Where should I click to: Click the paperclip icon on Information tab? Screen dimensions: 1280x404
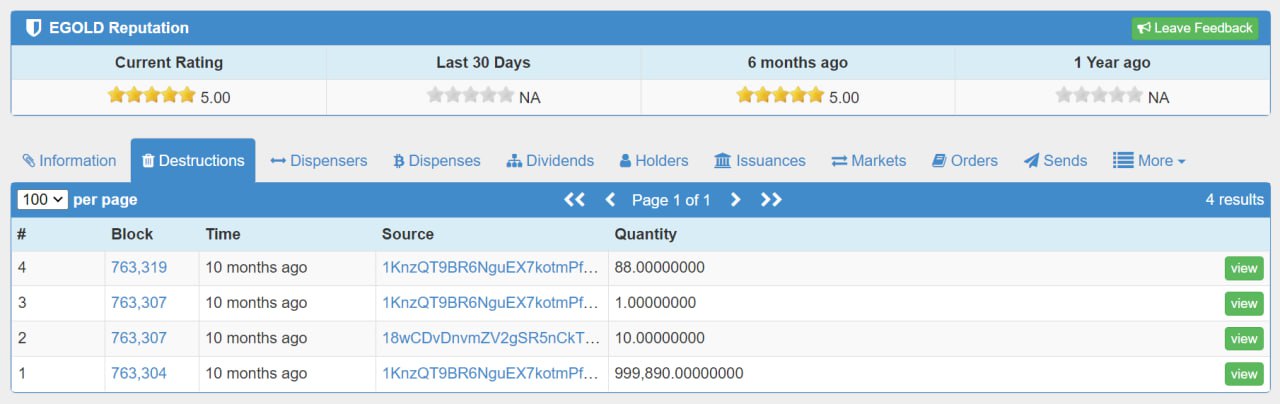[x=29, y=160]
